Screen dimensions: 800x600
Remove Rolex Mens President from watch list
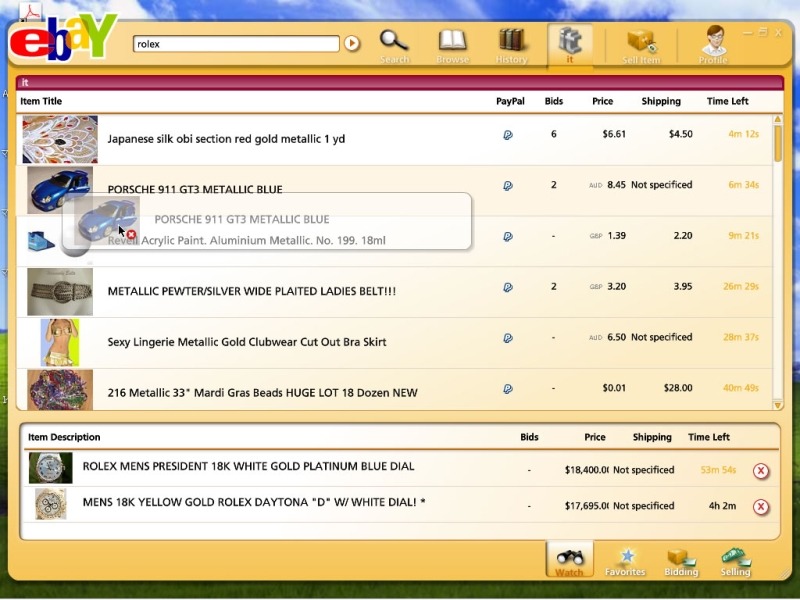(761, 470)
